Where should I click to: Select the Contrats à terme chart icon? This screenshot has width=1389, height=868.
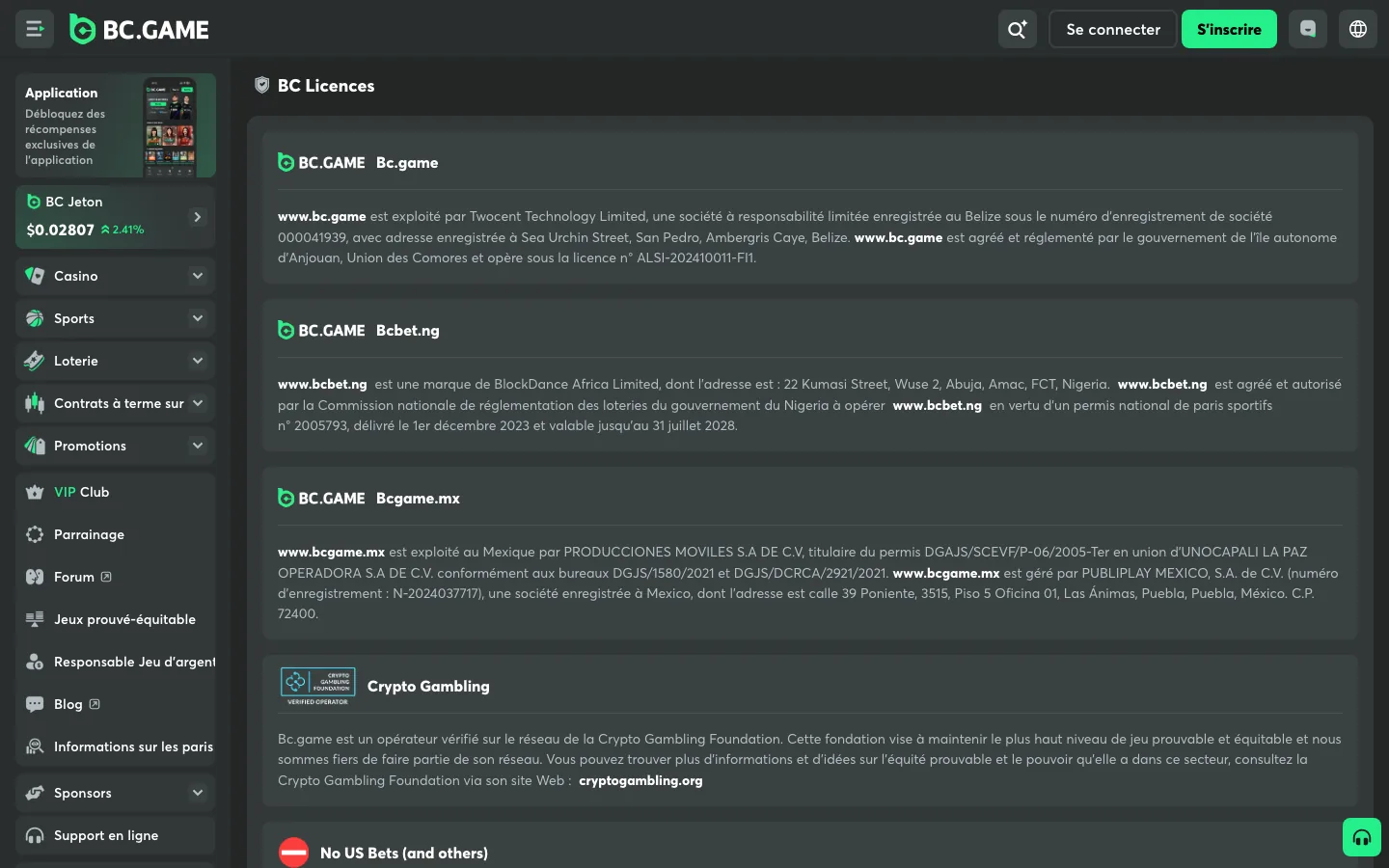[x=35, y=403]
